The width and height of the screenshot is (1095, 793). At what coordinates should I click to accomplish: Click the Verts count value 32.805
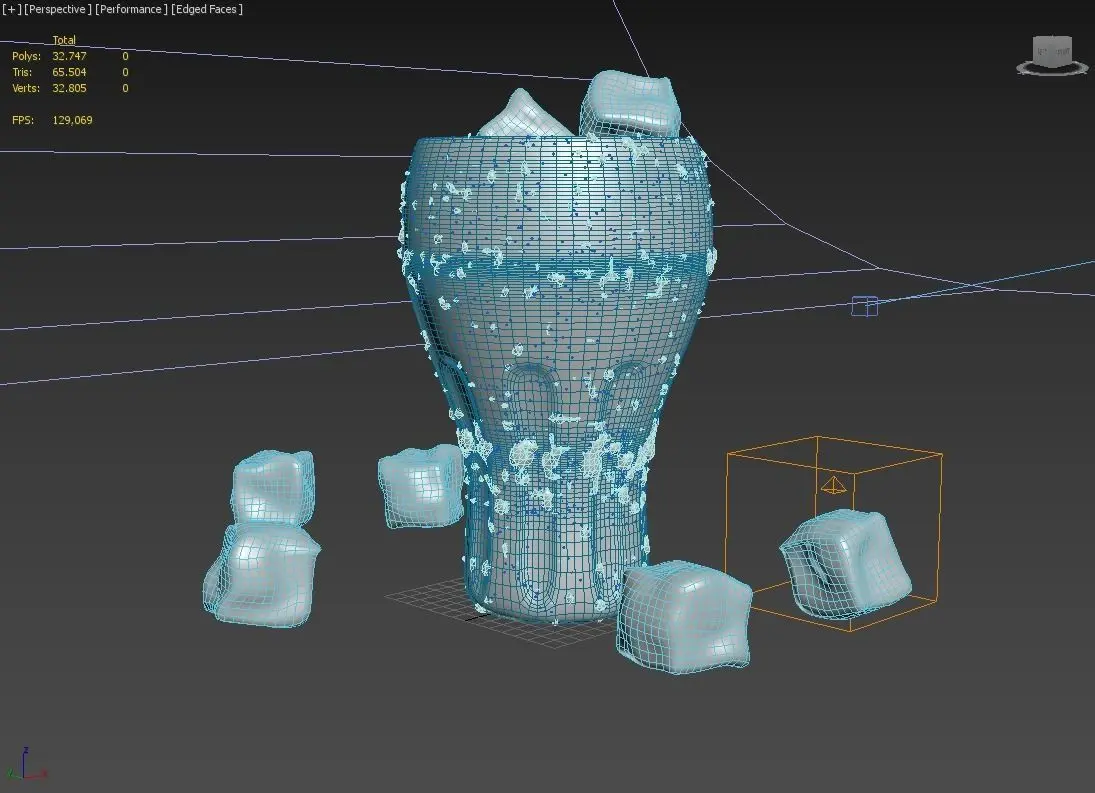69,88
